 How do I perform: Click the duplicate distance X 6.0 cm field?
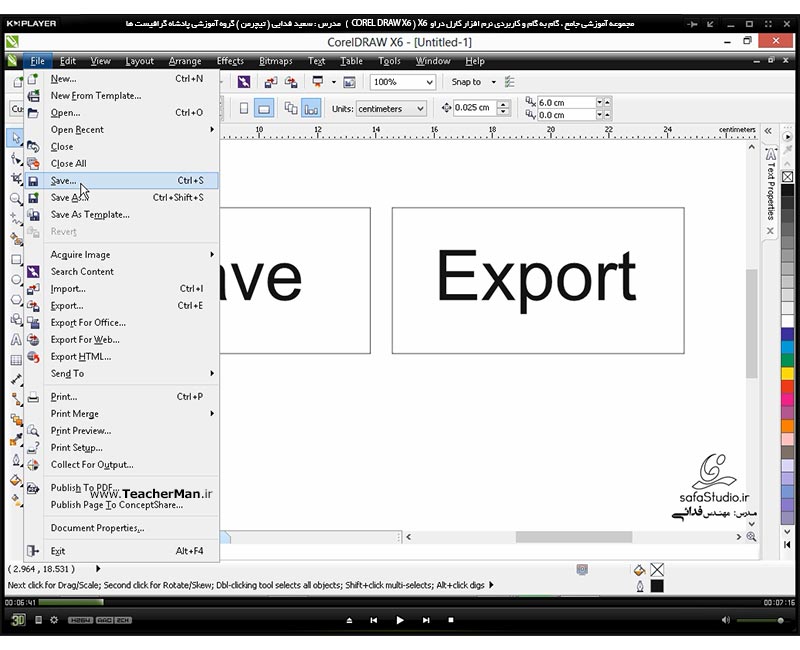[x=566, y=103]
